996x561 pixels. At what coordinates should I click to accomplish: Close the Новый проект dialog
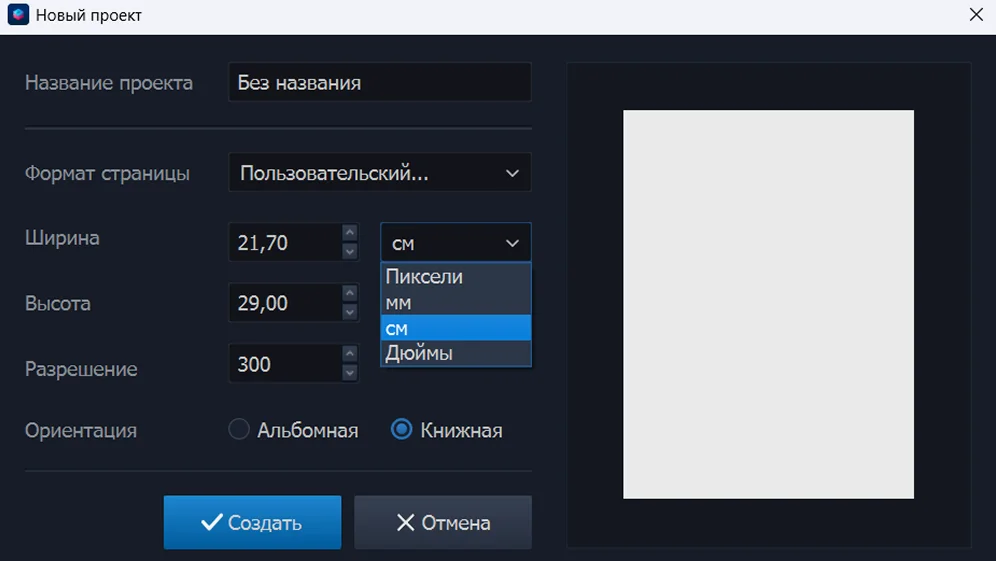click(976, 15)
